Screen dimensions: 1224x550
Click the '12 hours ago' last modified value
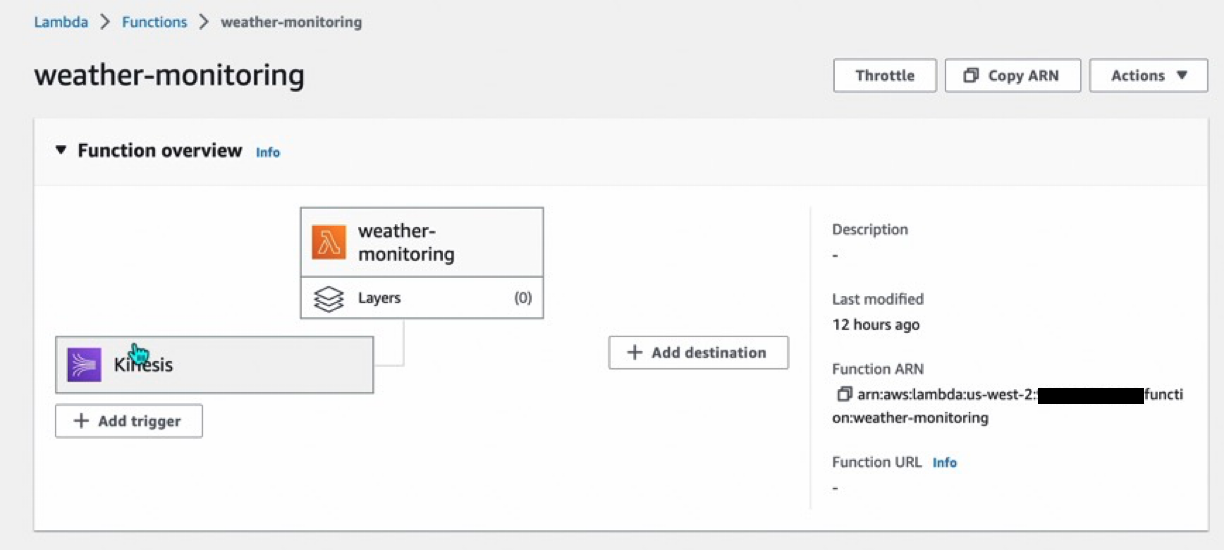[x=876, y=324]
